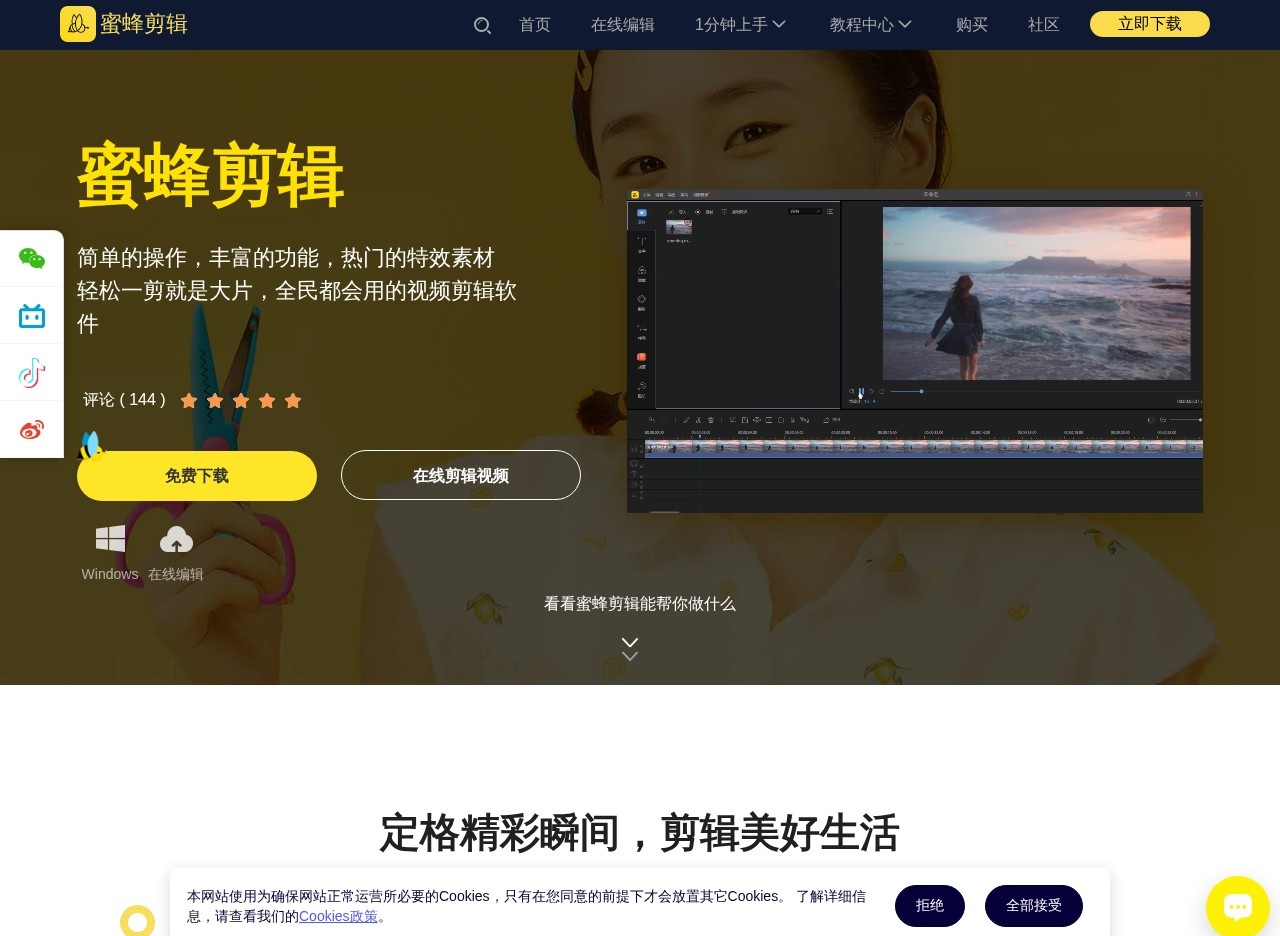Click the 蜜蜂剪辑 logo in header
The height and width of the screenshot is (936, 1280).
tap(125, 24)
